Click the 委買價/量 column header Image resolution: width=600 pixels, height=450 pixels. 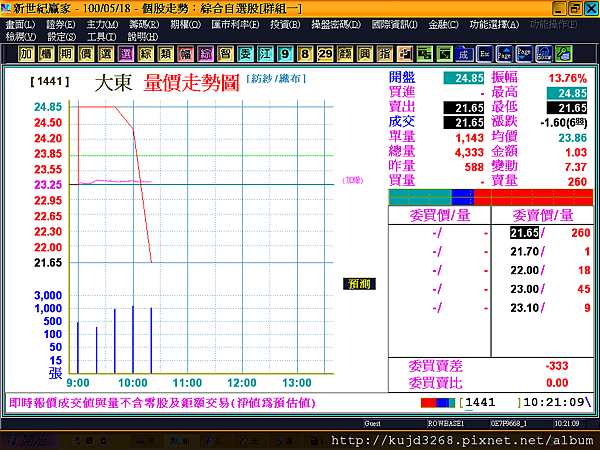click(440, 215)
